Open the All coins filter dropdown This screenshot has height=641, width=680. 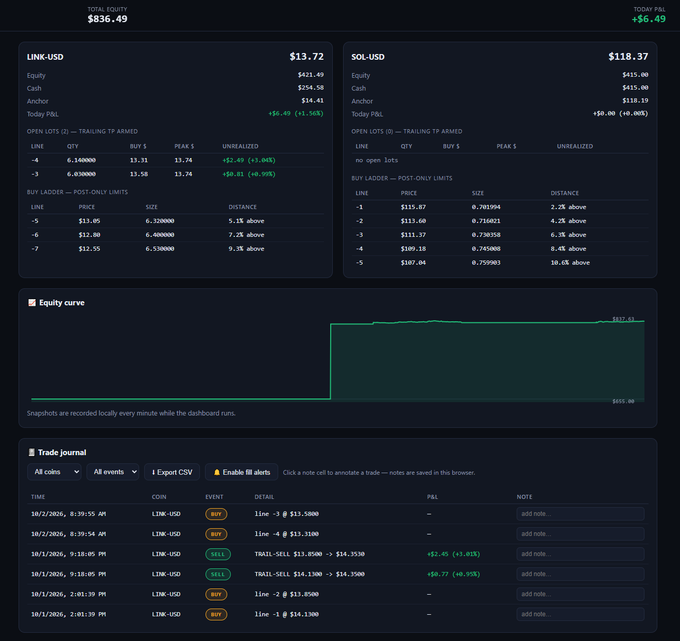point(54,472)
